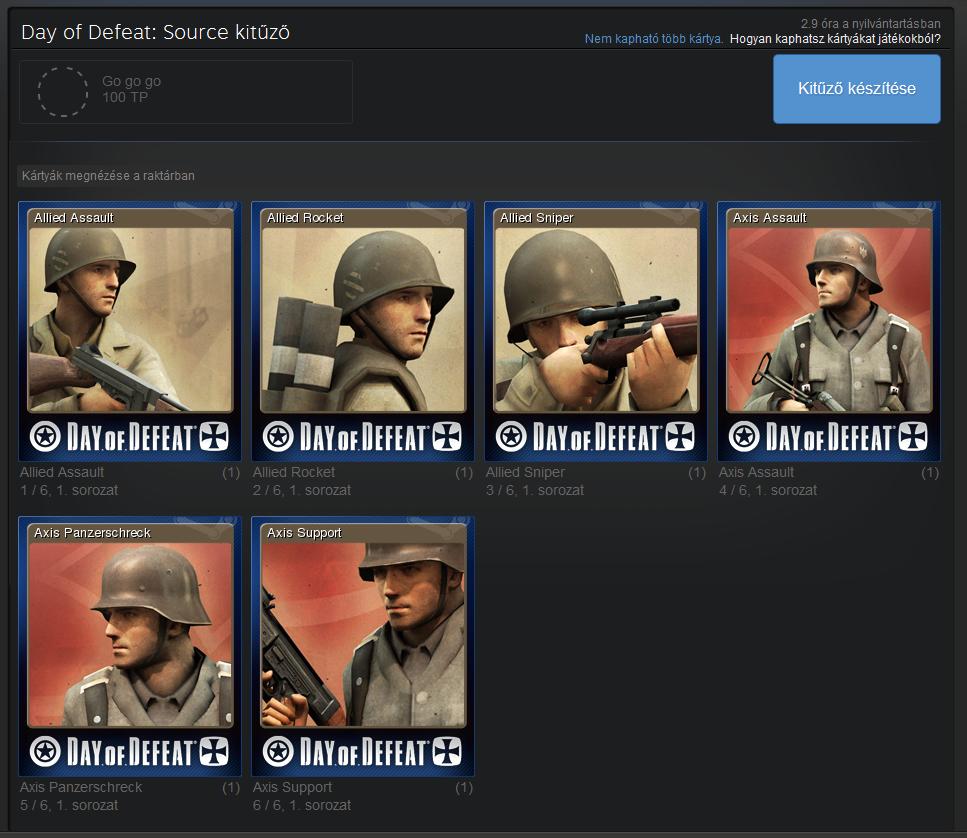
Task: Click the Axis Support title bar on card
Action: [x=363, y=533]
